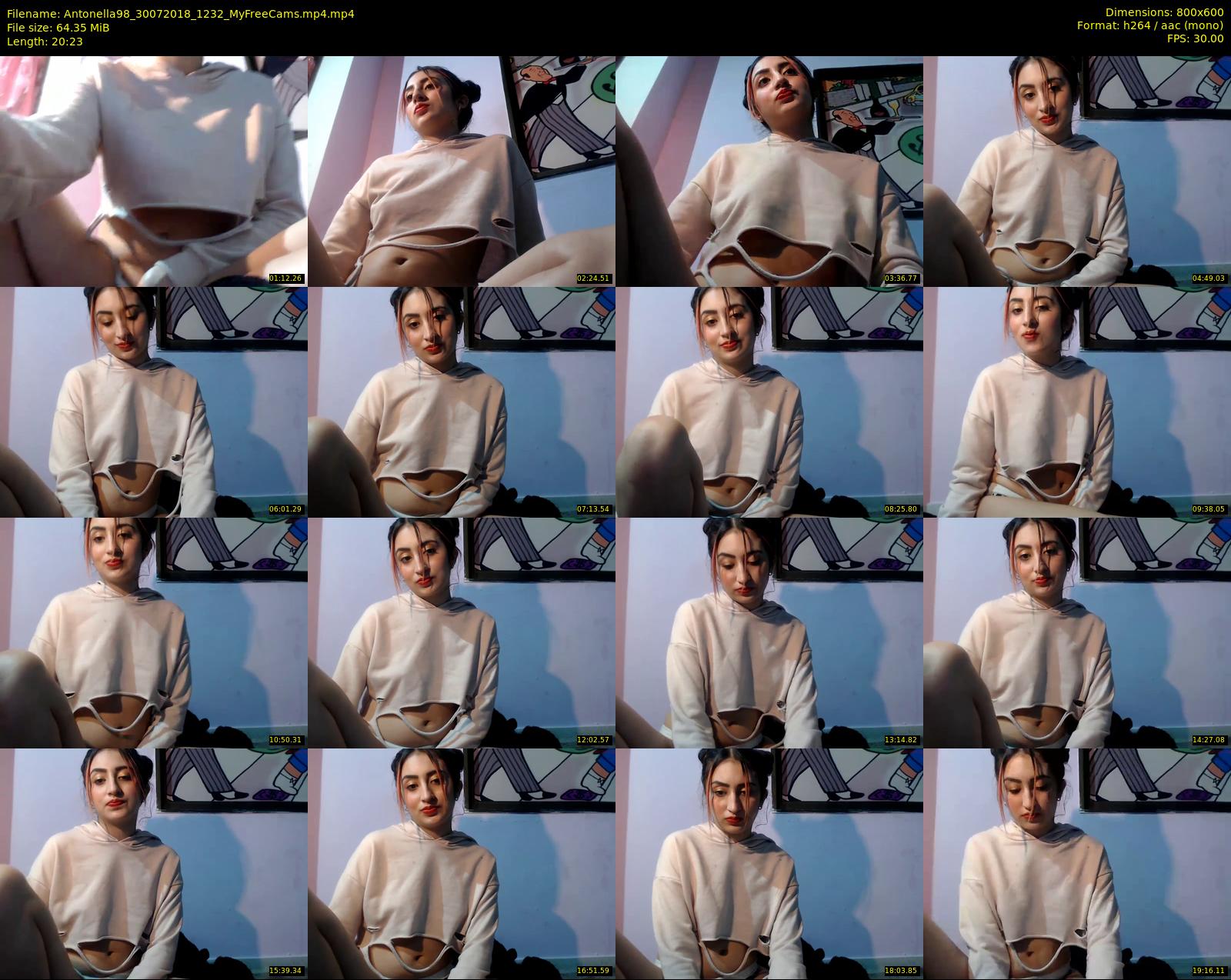Click the Filename text in the header
The width and height of the screenshot is (1231, 980).
pyautogui.click(x=181, y=13)
